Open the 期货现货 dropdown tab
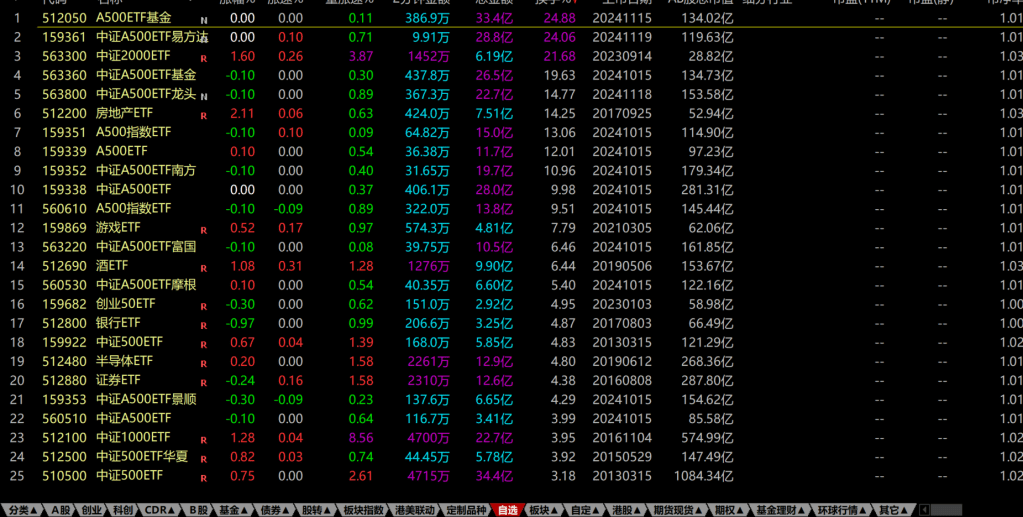The width and height of the screenshot is (1023, 517). coord(677,510)
